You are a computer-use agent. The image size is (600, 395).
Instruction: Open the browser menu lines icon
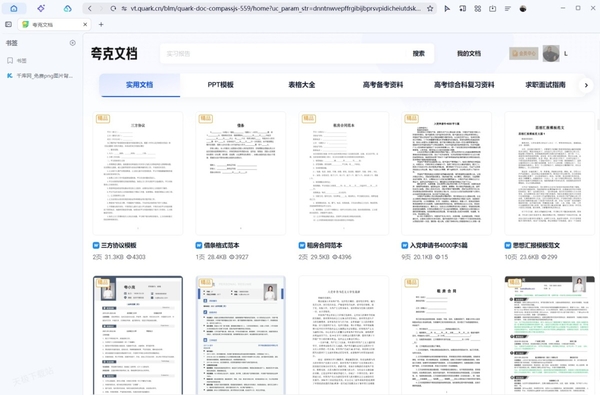(x=507, y=8)
